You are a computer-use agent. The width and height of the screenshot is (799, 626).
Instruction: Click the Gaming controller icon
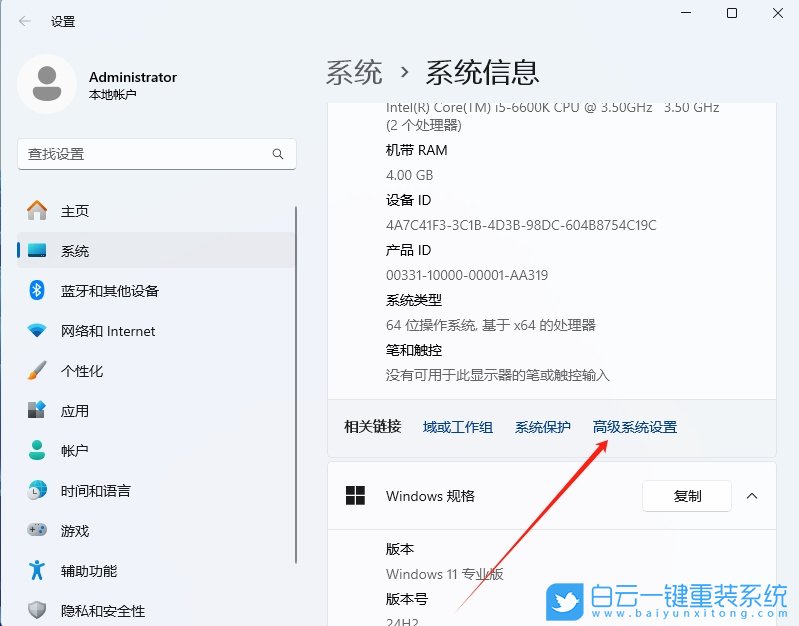pyautogui.click(x=37, y=530)
